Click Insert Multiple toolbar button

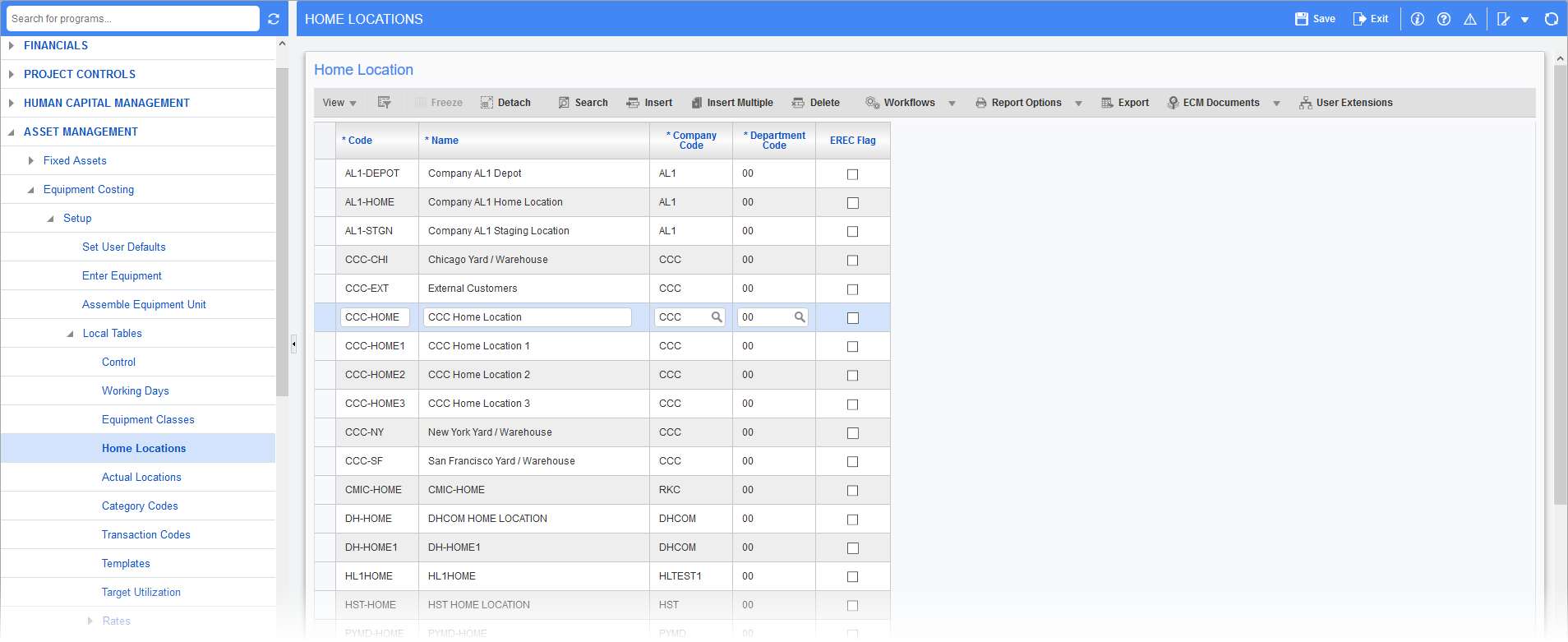point(731,103)
